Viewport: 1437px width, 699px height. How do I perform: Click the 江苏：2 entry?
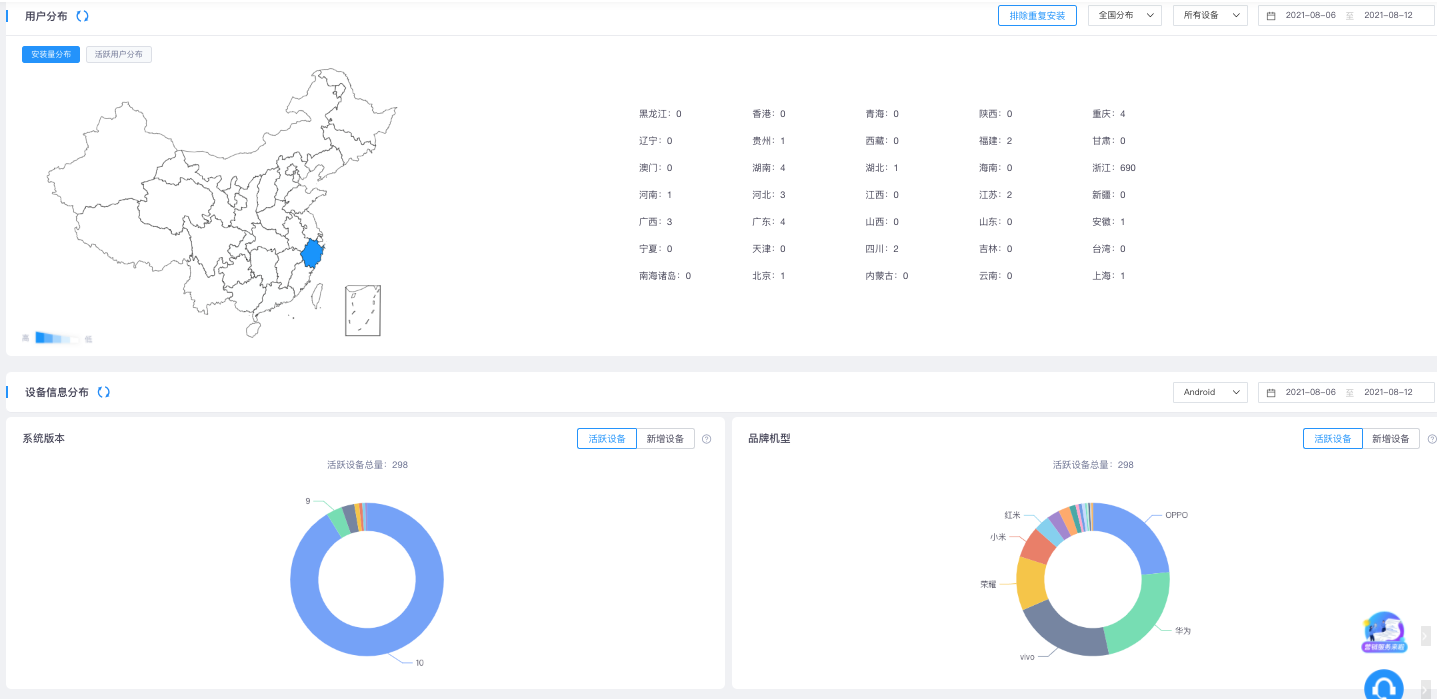point(995,195)
